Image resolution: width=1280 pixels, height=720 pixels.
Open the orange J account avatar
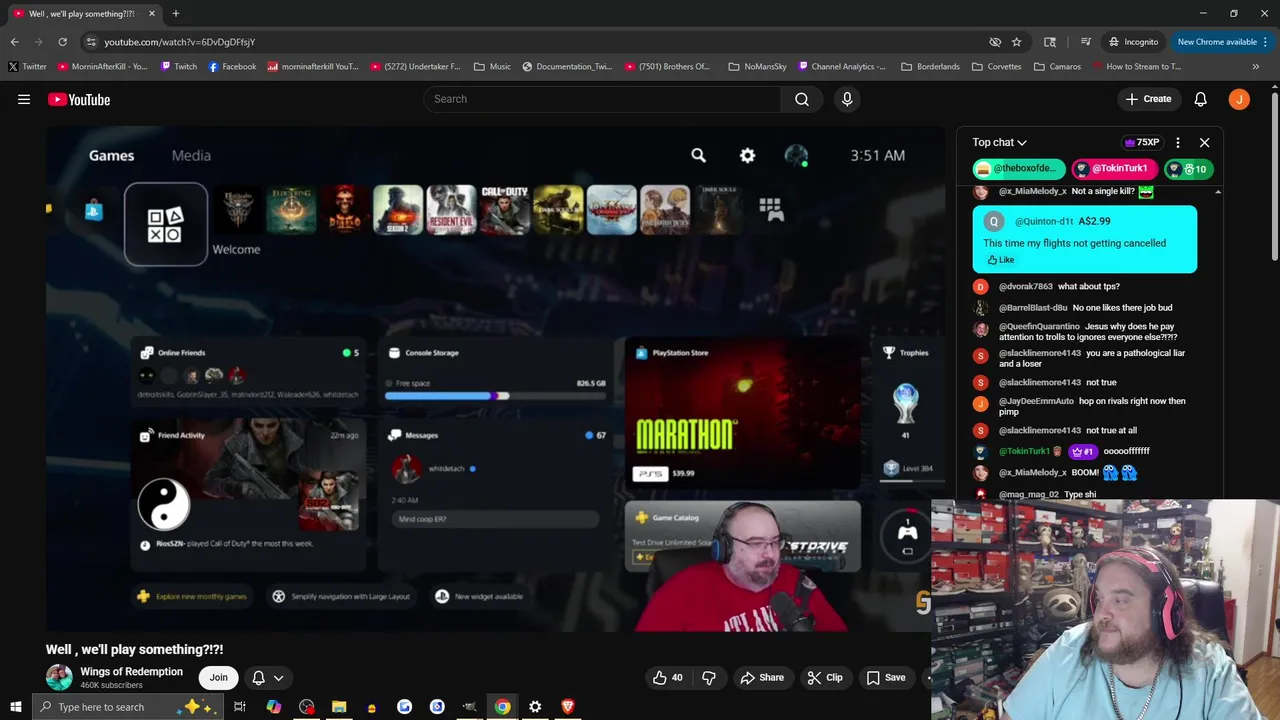tap(1239, 99)
